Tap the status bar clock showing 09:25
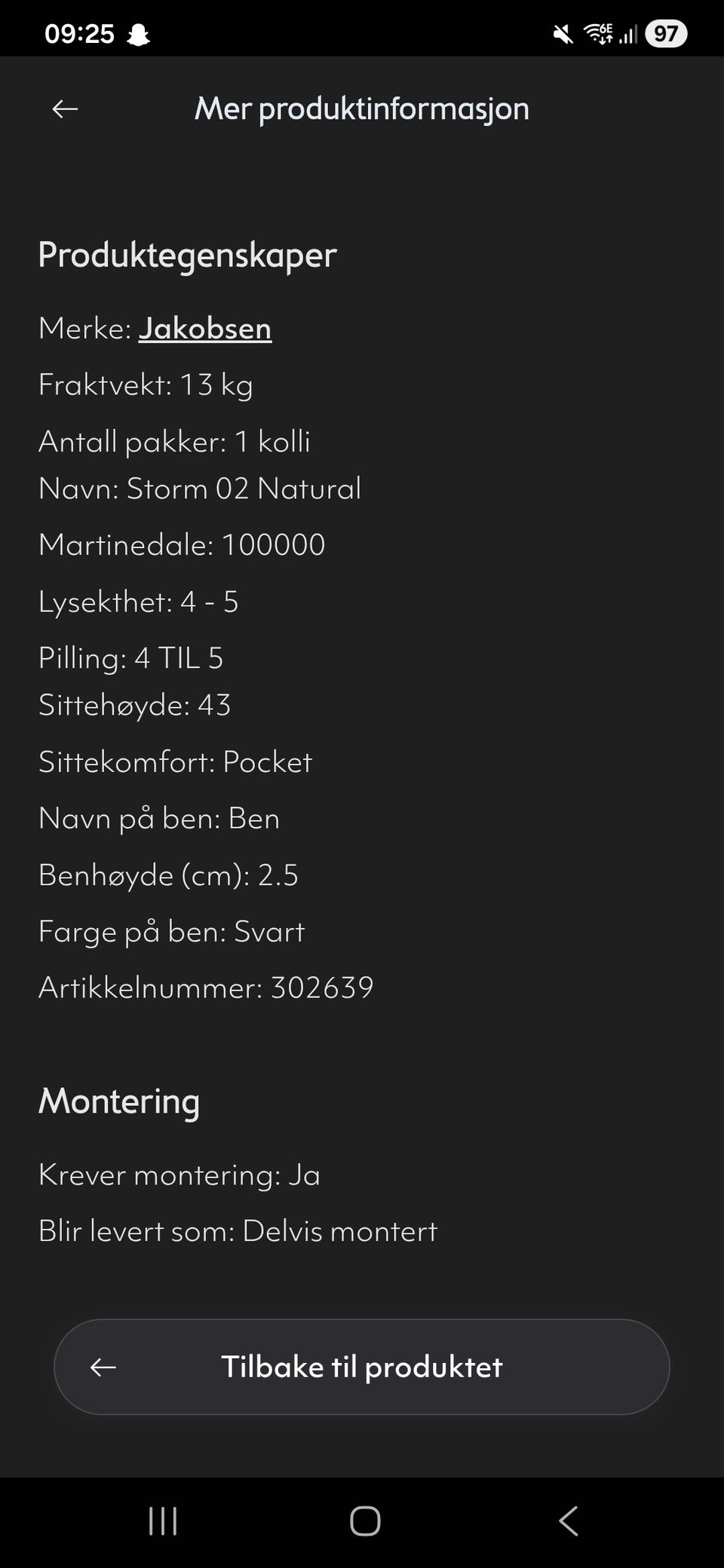The height and width of the screenshot is (1568, 724). (79, 34)
